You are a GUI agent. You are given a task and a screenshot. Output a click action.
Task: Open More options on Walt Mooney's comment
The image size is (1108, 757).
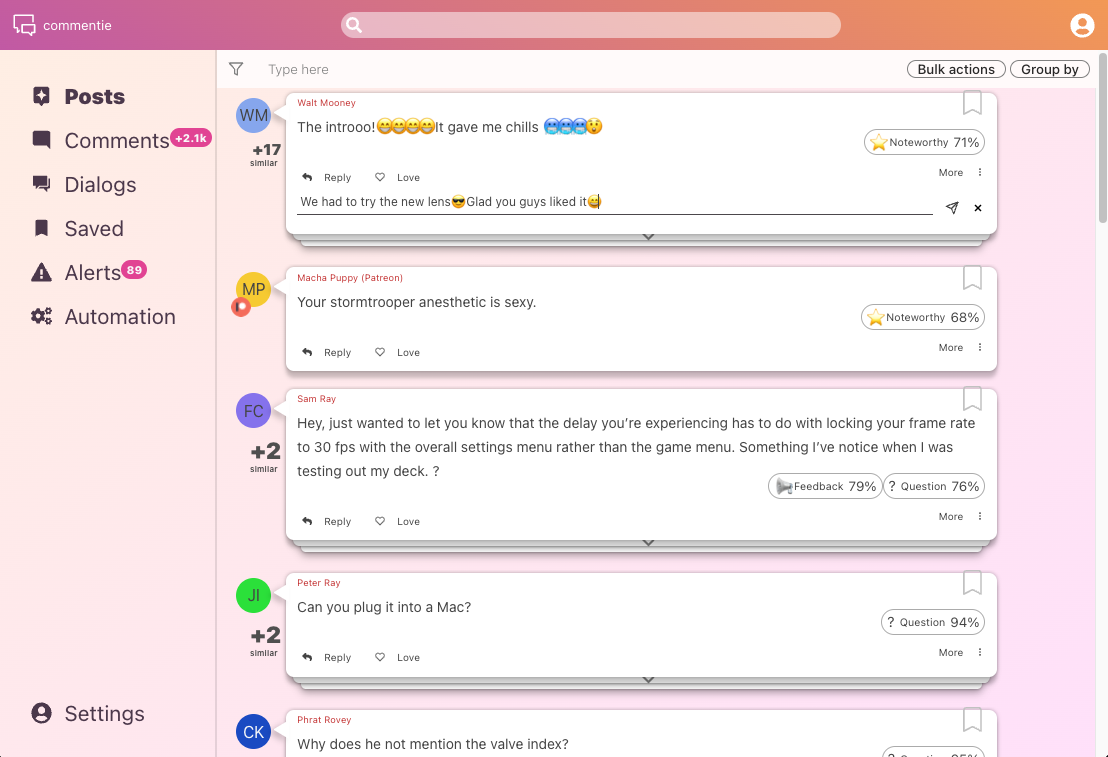pyautogui.click(x=950, y=172)
